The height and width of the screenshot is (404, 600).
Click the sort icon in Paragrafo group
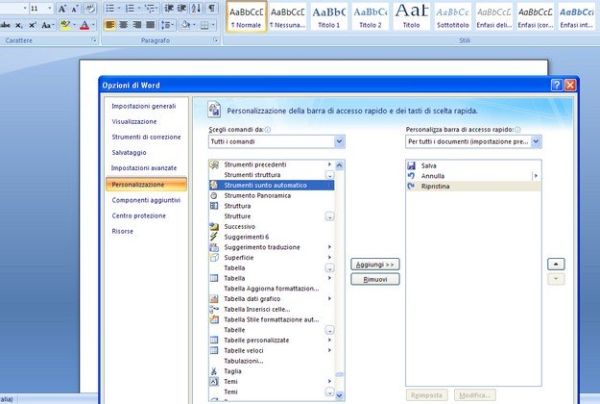coord(196,8)
